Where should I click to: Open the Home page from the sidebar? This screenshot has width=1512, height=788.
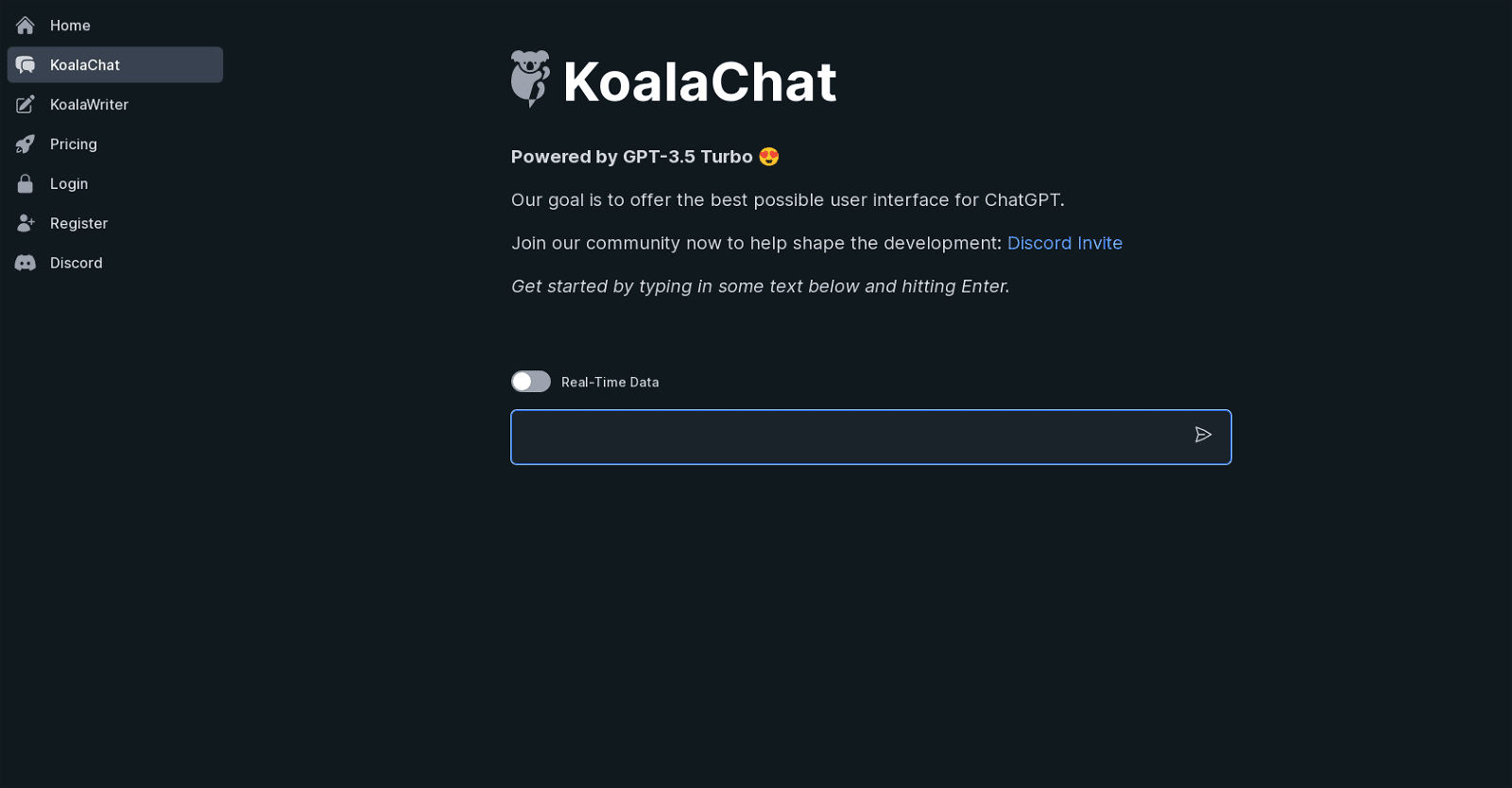70,26
